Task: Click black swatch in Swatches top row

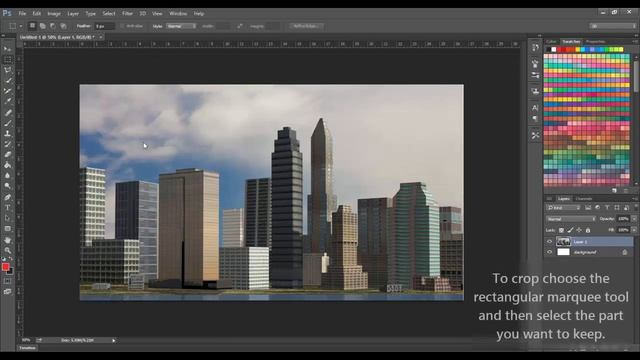Action: pos(548,49)
